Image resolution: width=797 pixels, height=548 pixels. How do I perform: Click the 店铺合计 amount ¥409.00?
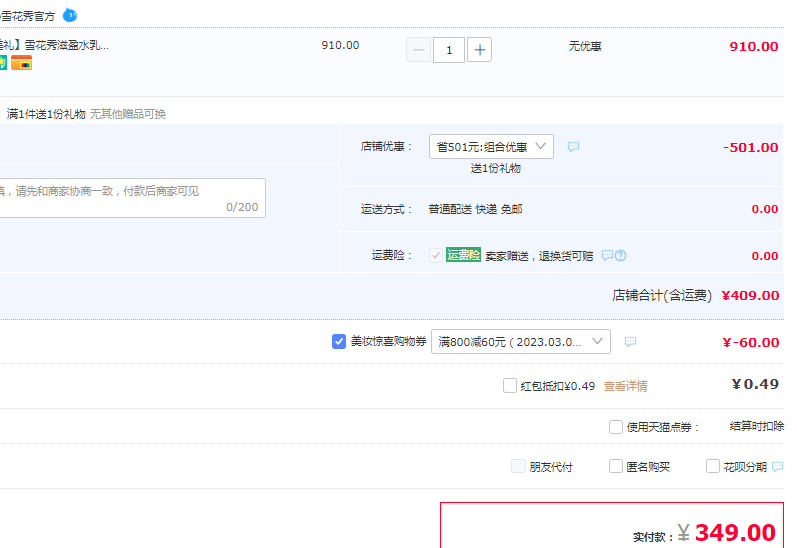[750, 295]
